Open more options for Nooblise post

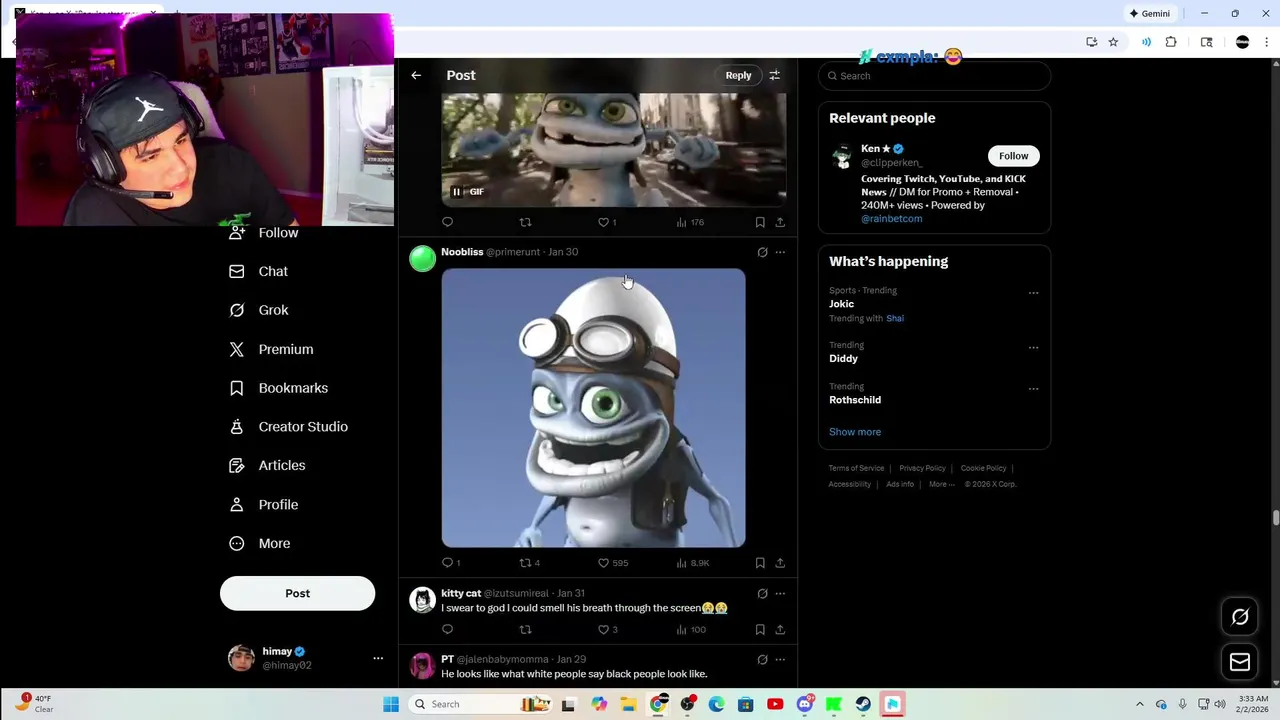tap(780, 252)
